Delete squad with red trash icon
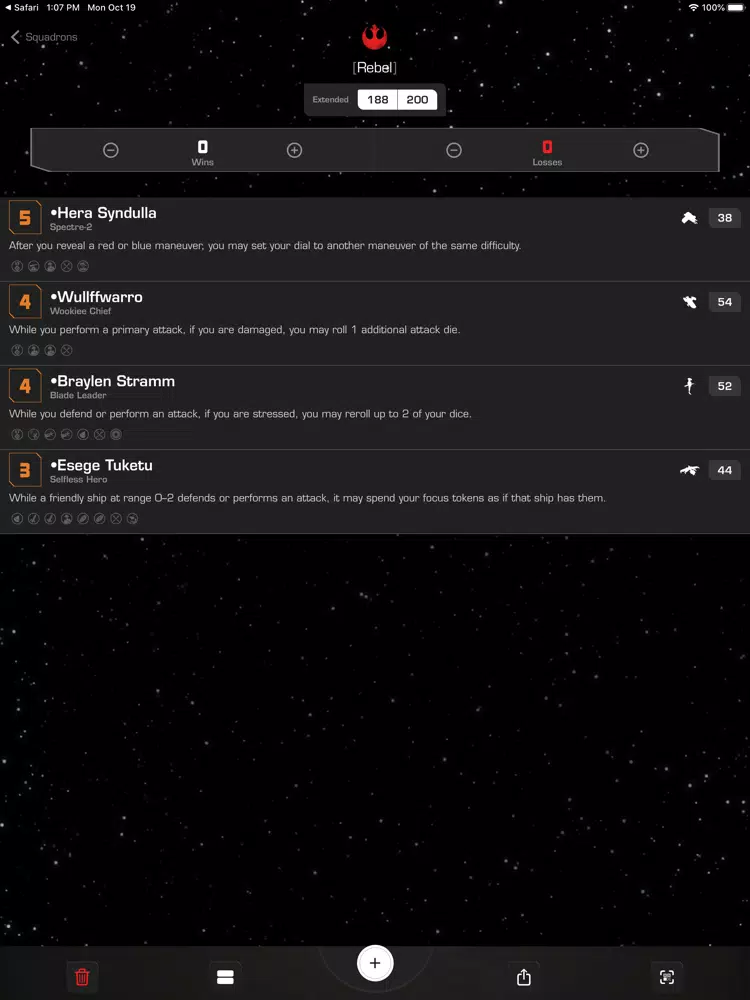Screen dimensions: 750x1000 [x=82, y=976]
